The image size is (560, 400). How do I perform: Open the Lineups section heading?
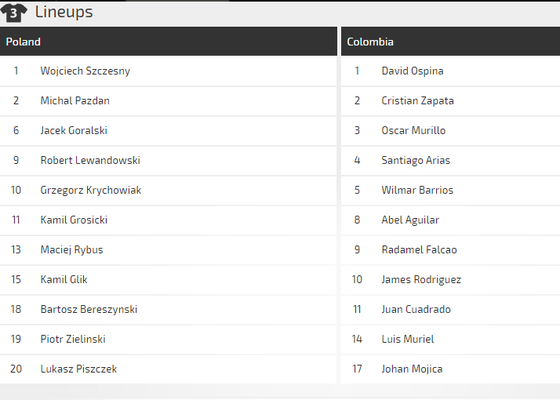coord(64,12)
